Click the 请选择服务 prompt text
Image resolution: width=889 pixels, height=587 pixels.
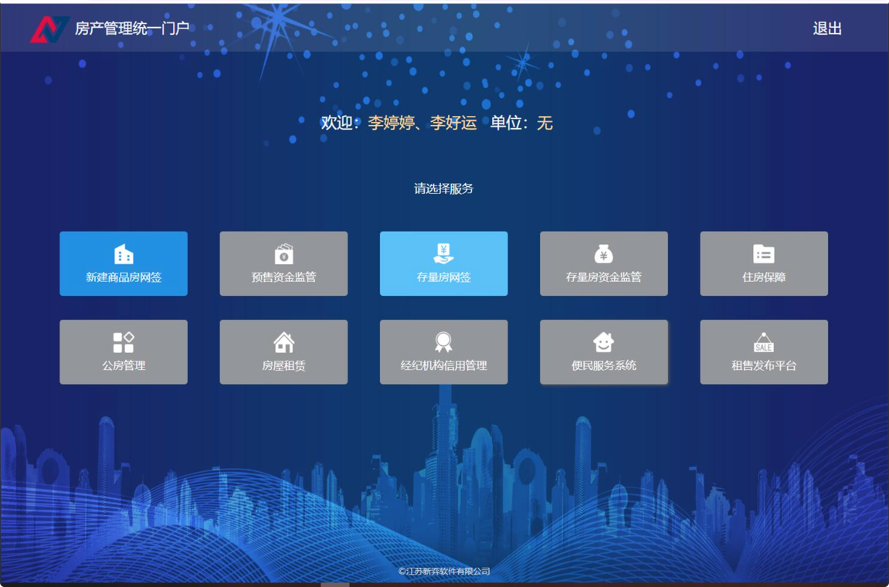pyautogui.click(x=443, y=188)
